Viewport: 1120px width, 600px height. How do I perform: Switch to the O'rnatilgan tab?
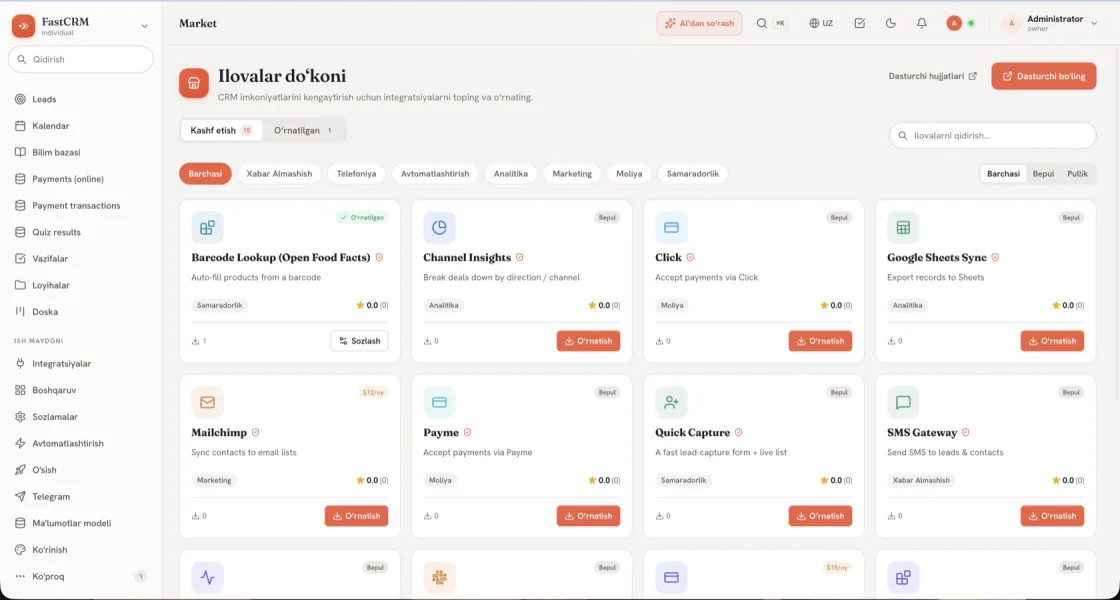(303, 130)
